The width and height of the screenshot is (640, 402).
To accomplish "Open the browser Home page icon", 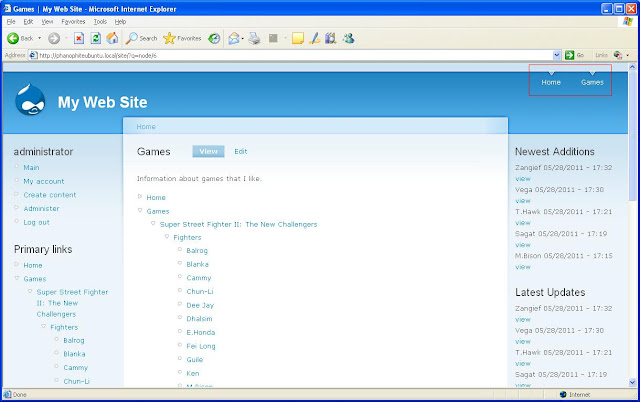I will [x=112, y=38].
